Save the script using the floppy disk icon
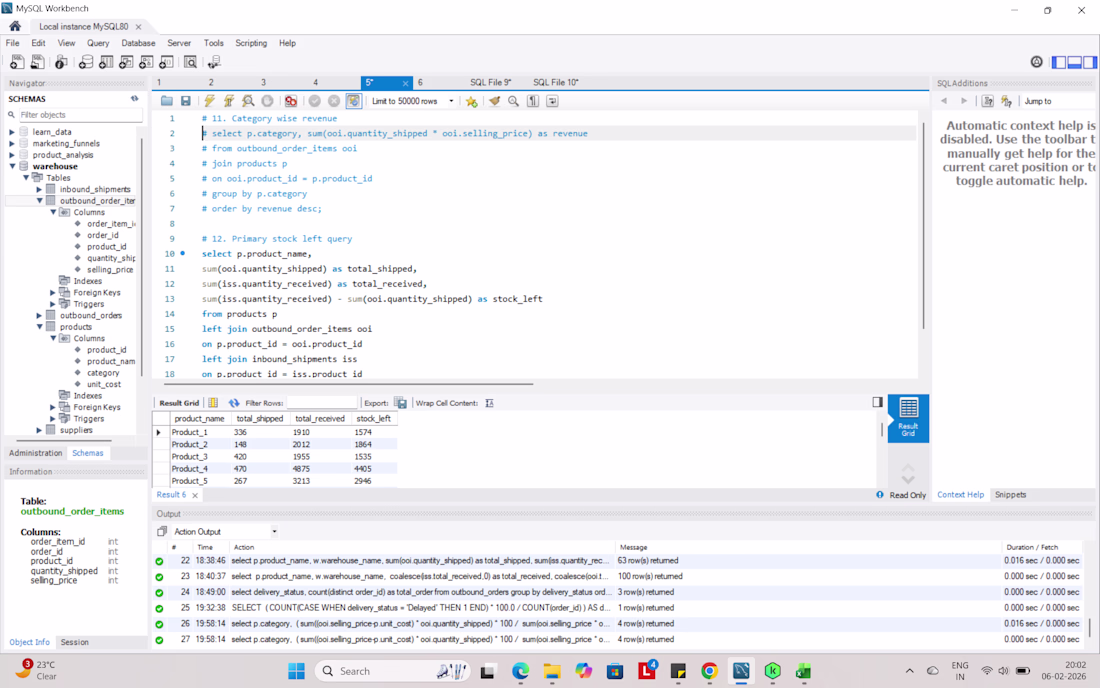The height and width of the screenshot is (688, 1100). [186, 101]
